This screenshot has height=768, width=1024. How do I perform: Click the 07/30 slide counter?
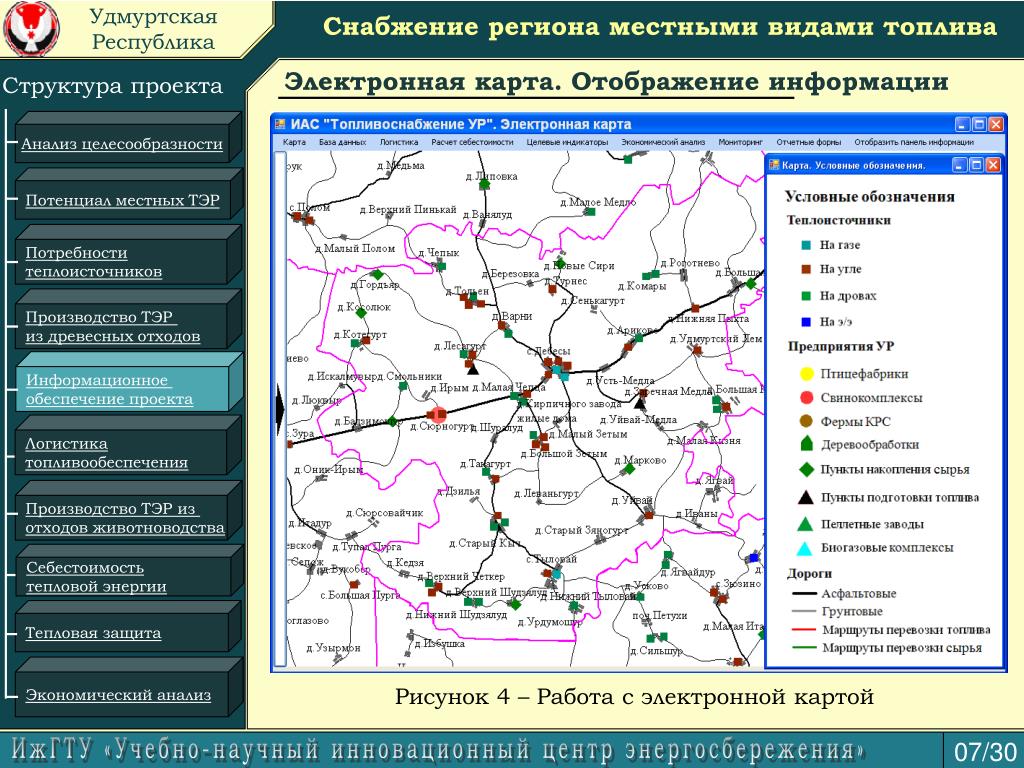click(985, 751)
